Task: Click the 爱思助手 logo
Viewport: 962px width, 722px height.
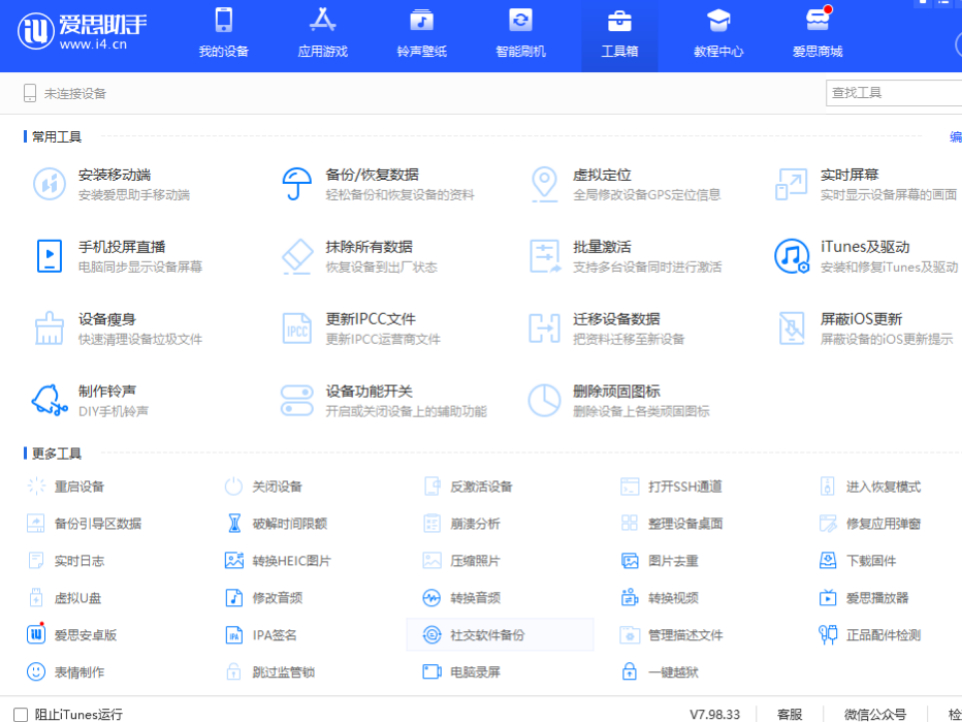Action: pos(82,31)
